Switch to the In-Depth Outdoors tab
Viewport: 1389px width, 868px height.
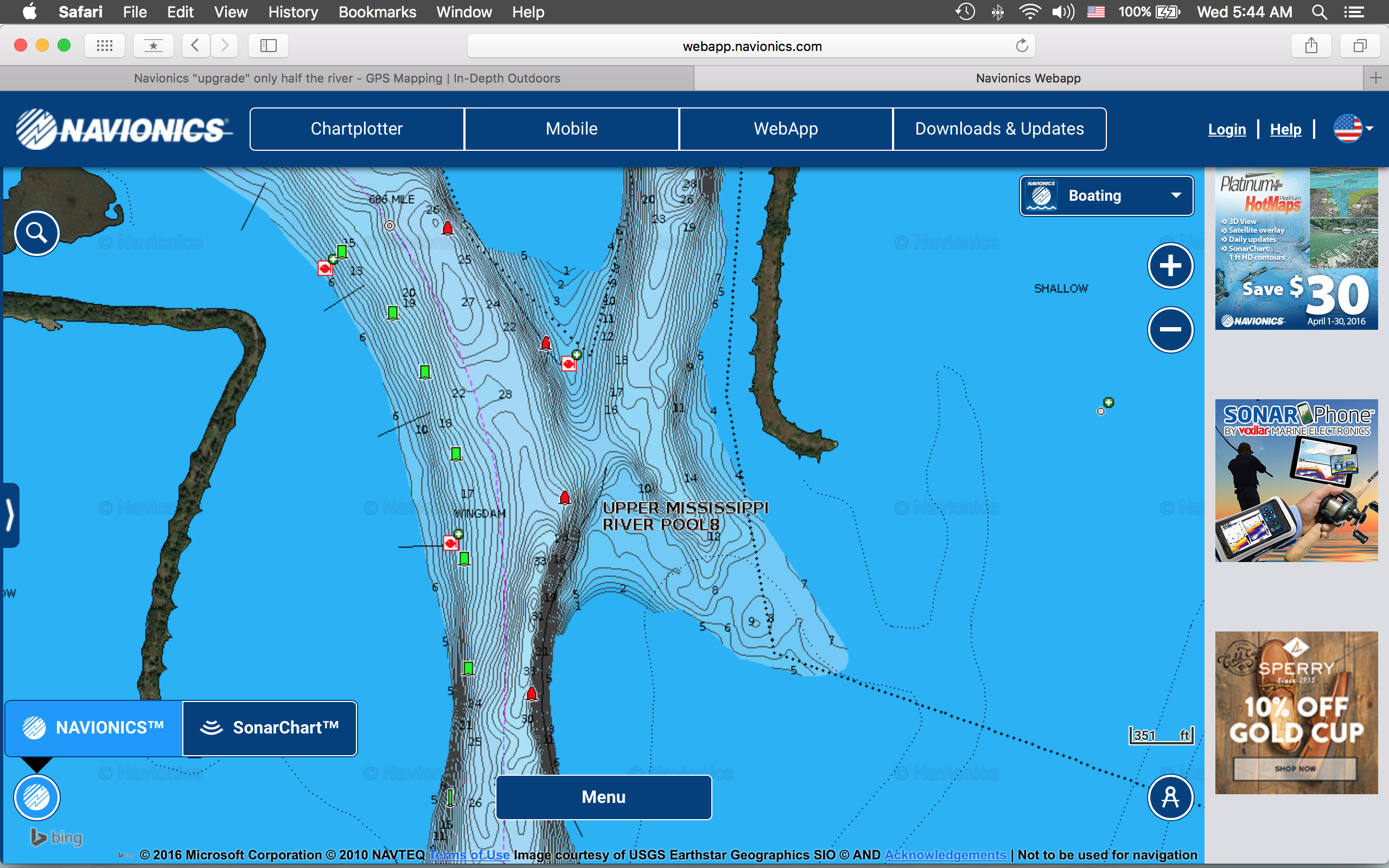(x=347, y=78)
